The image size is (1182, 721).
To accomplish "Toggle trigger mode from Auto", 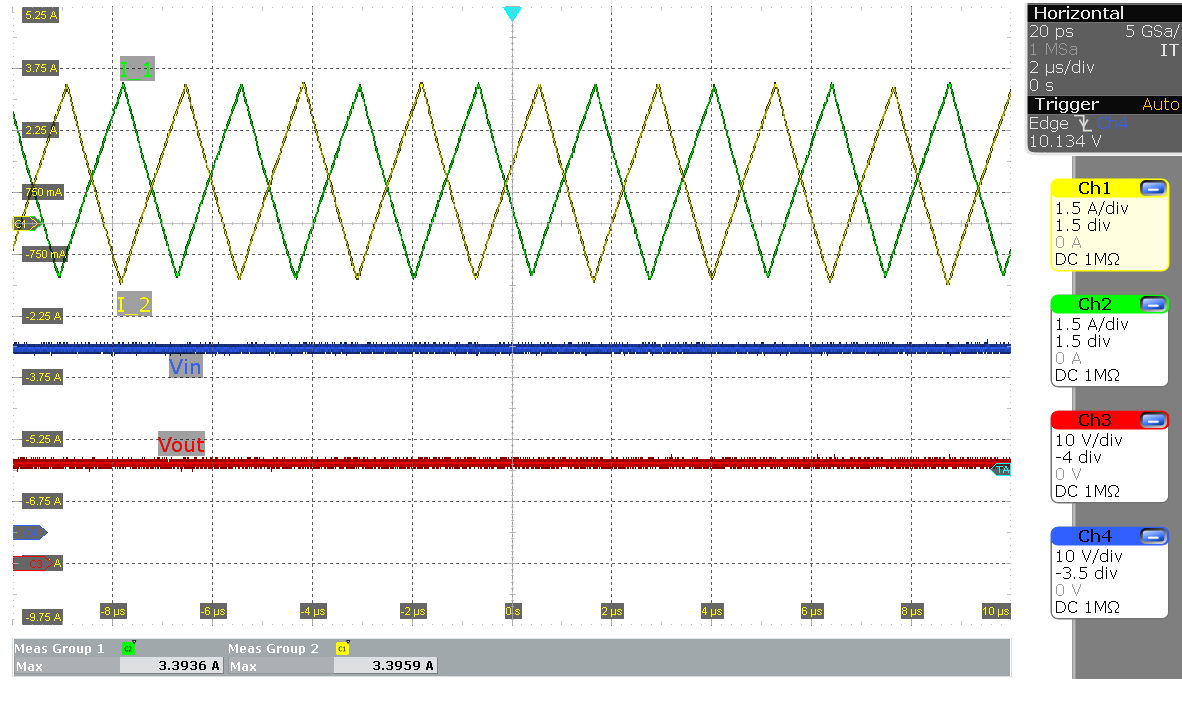I will [x=1161, y=103].
